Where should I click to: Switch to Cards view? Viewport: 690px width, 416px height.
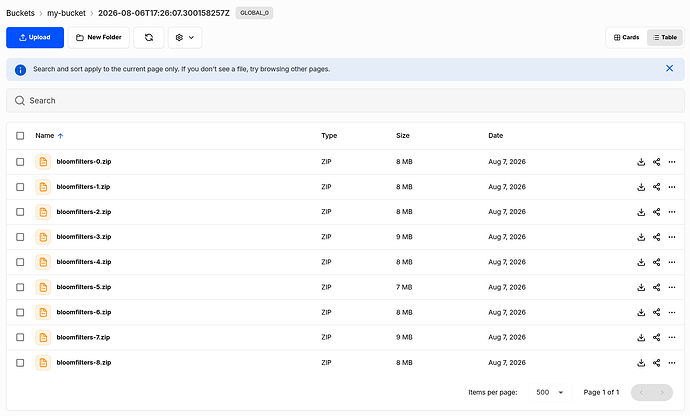click(627, 37)
